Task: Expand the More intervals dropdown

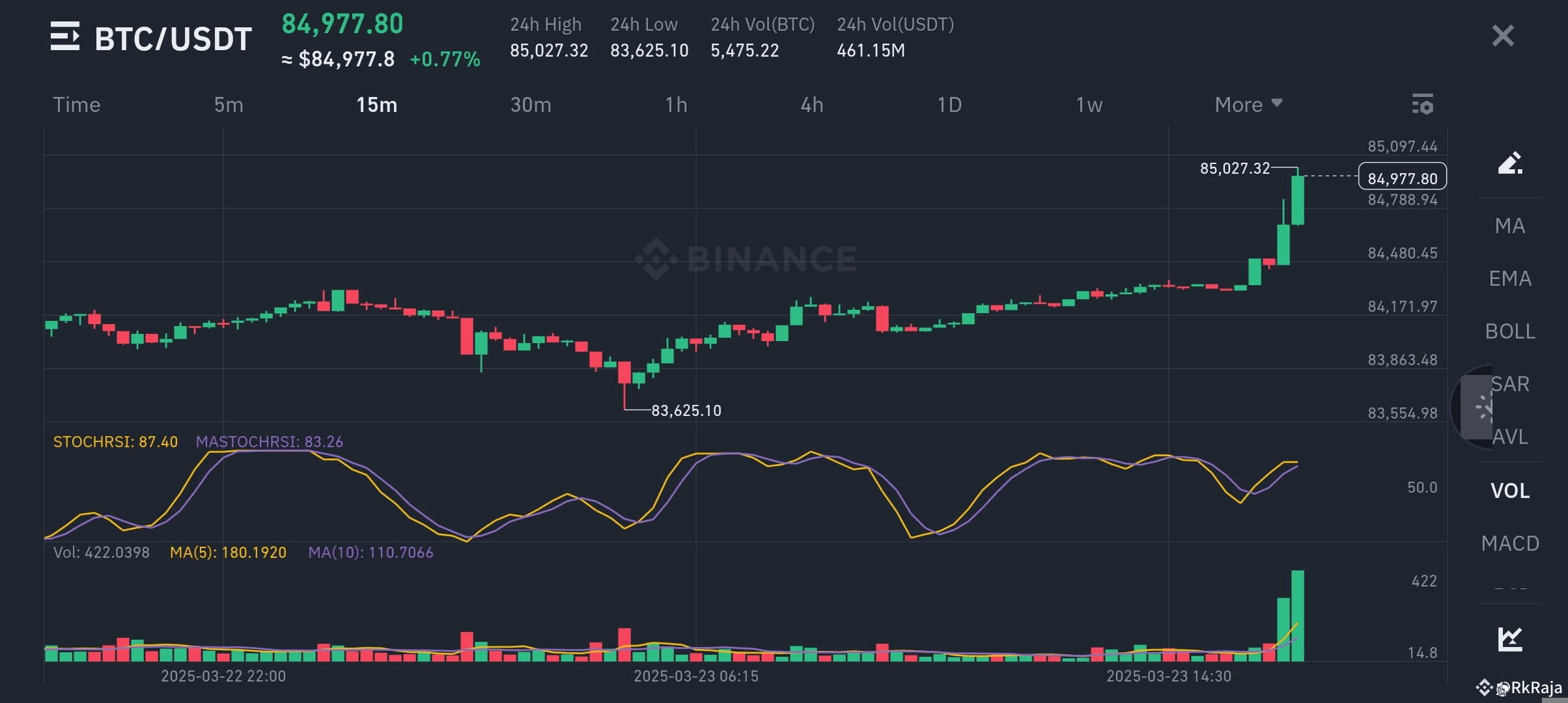Action: (1248, 105)
